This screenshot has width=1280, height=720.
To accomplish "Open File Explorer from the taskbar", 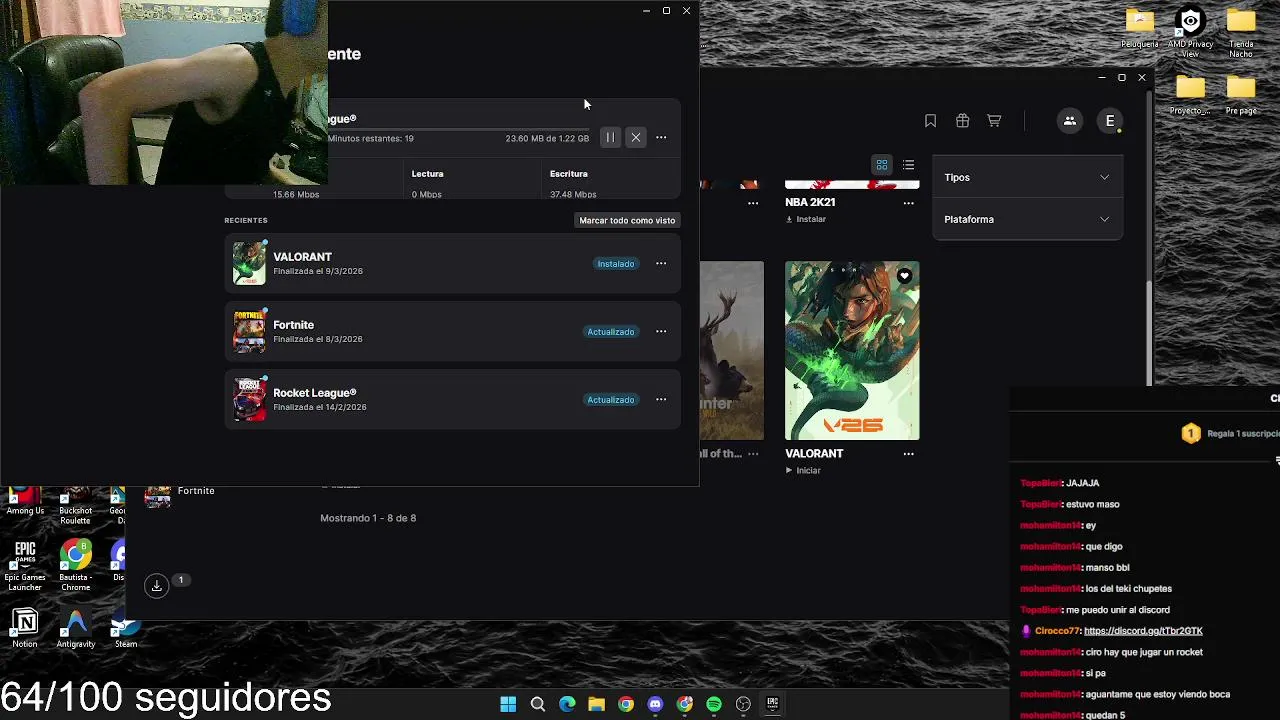I will pyautogui.click(x=596, y=704).
